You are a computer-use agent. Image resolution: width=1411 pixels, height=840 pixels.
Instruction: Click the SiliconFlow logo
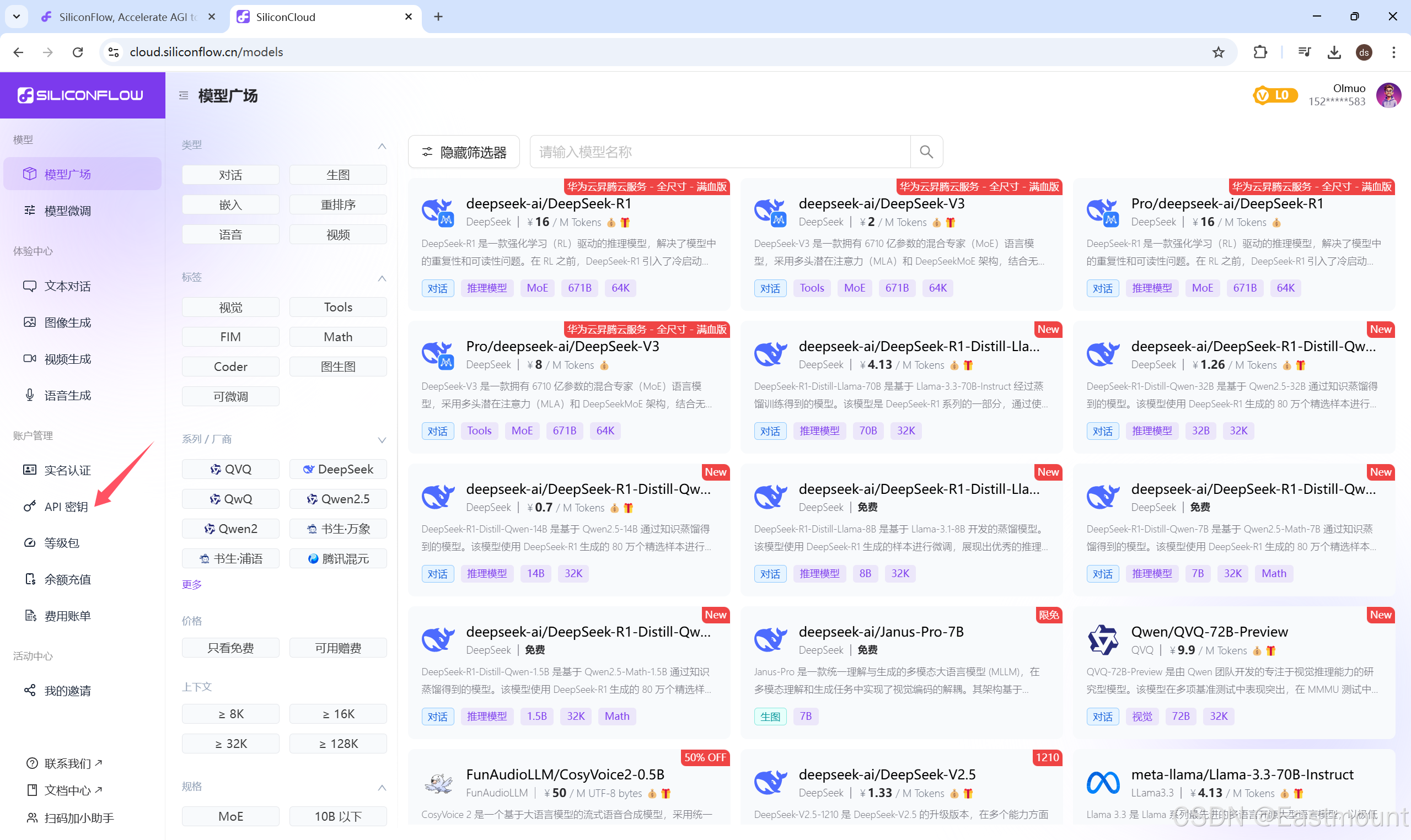pyautogui.click(x=81, y=95)
